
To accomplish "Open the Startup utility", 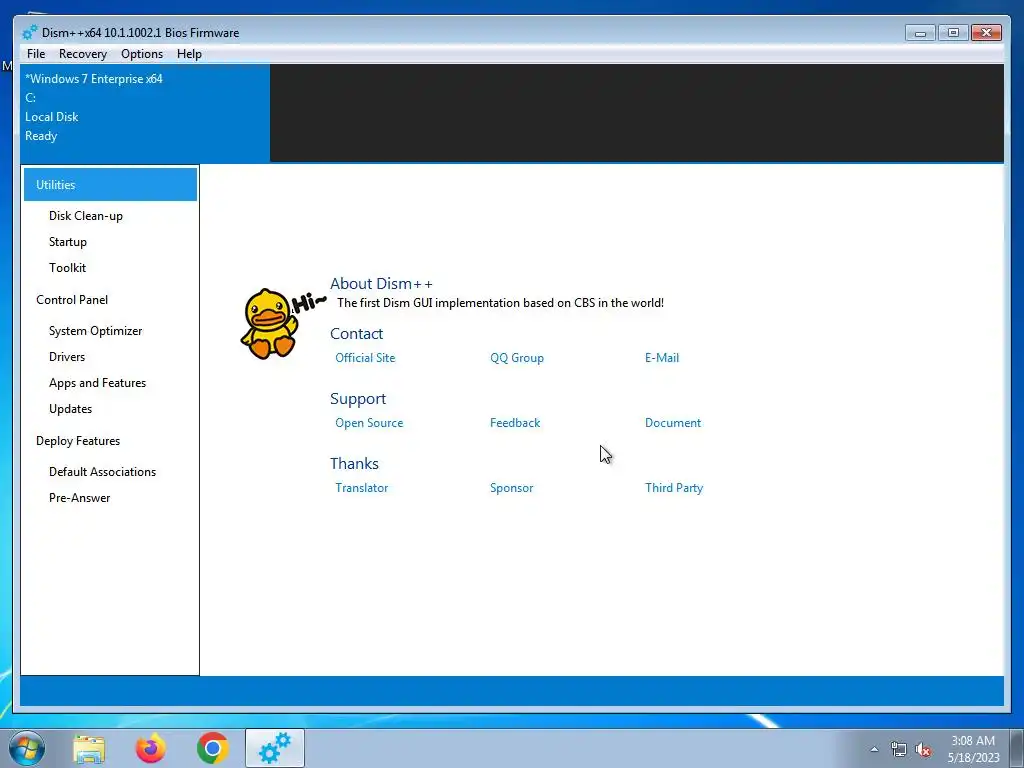I will pyautogui.click(x=68, y=242).
